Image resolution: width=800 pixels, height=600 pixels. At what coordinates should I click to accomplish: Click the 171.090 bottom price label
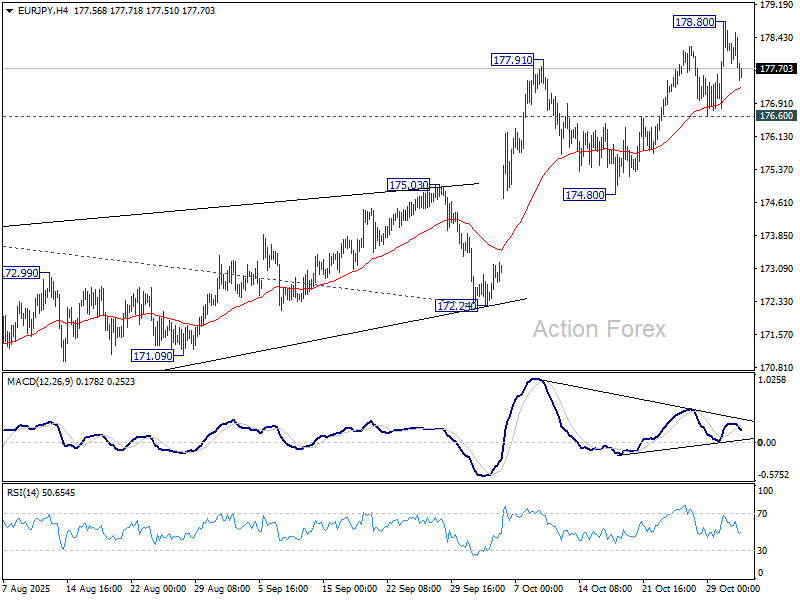point(154,355)
